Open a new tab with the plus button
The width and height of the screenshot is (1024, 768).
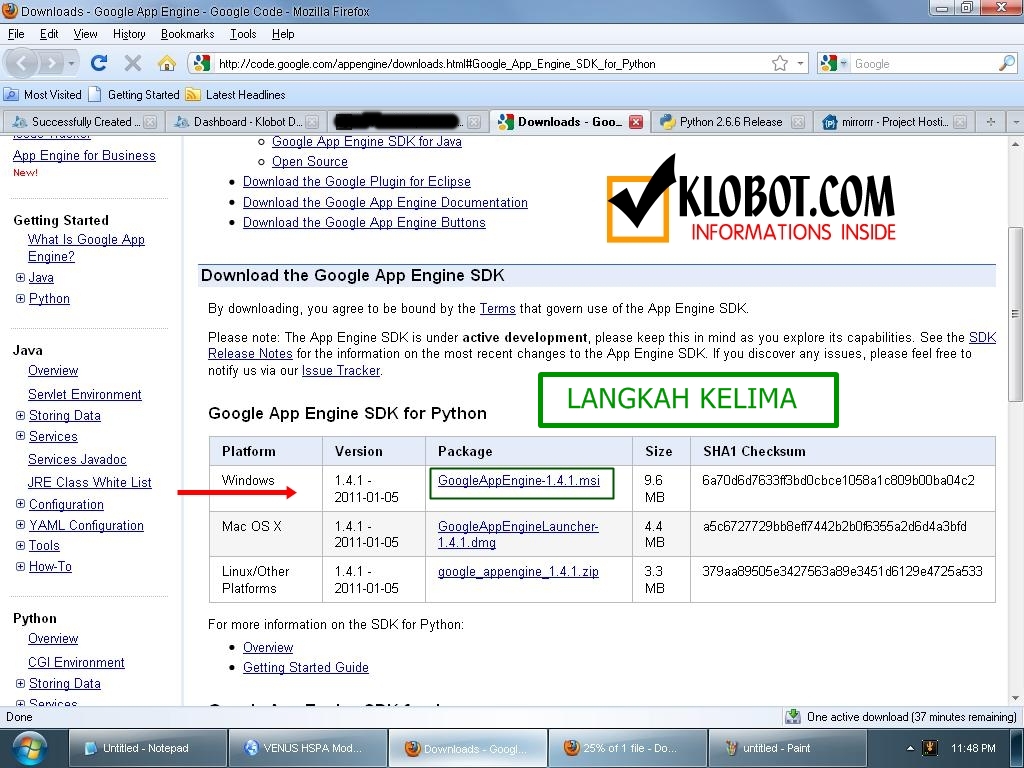point(991,122)
